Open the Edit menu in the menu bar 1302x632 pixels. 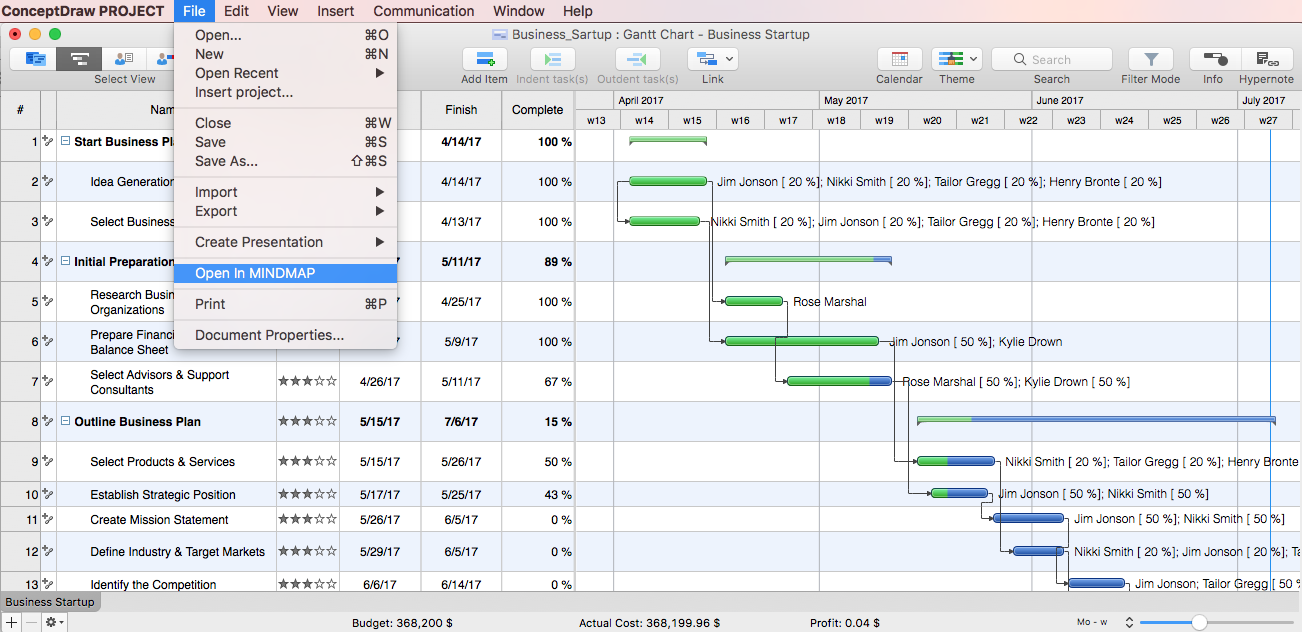point(237,11)
